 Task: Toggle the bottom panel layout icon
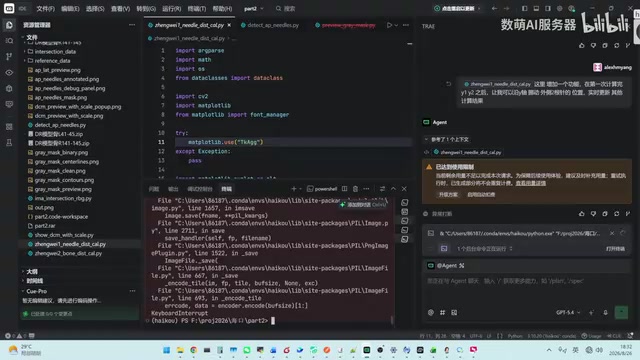[536, 9]
